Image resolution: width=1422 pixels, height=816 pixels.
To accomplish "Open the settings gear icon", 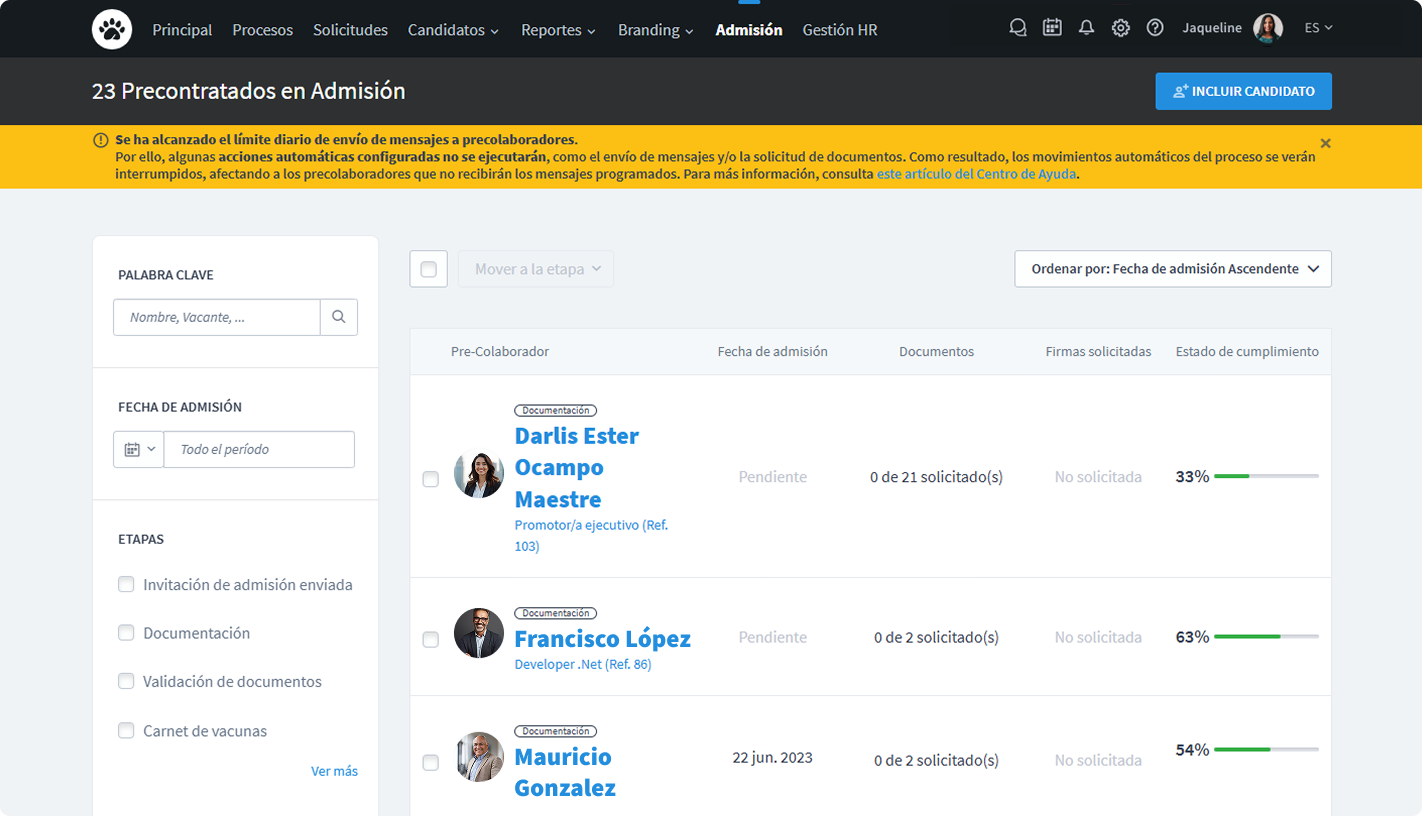I will coord(1121,28).
